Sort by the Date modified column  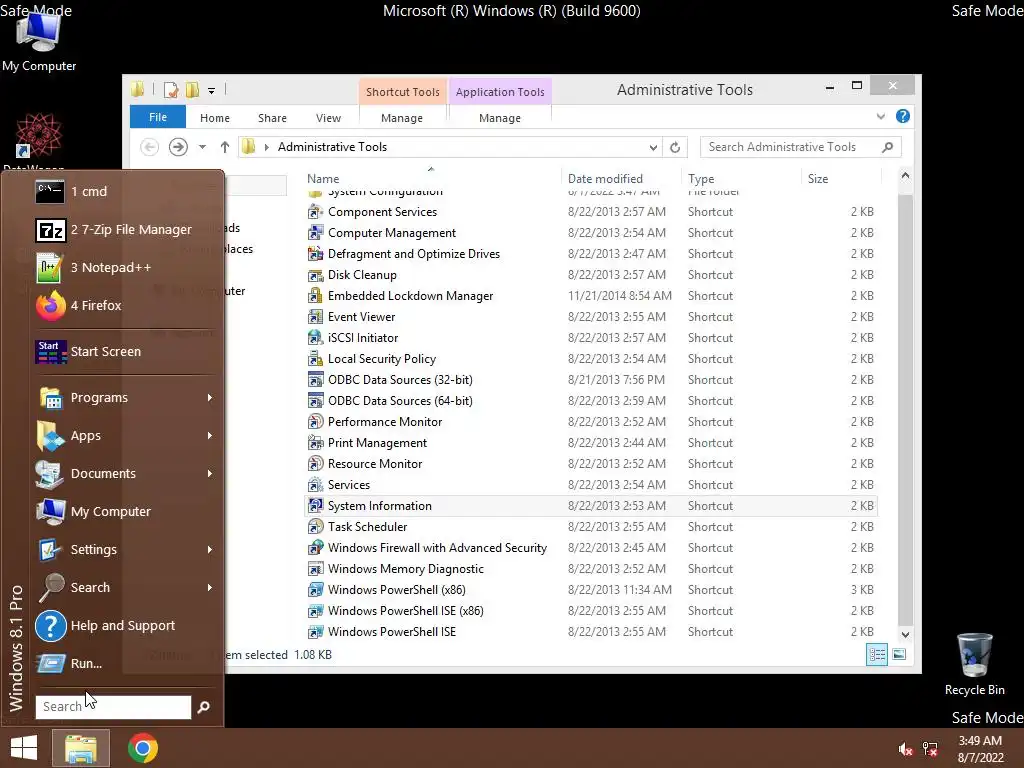pyautogui.click(x=621, y=178)
